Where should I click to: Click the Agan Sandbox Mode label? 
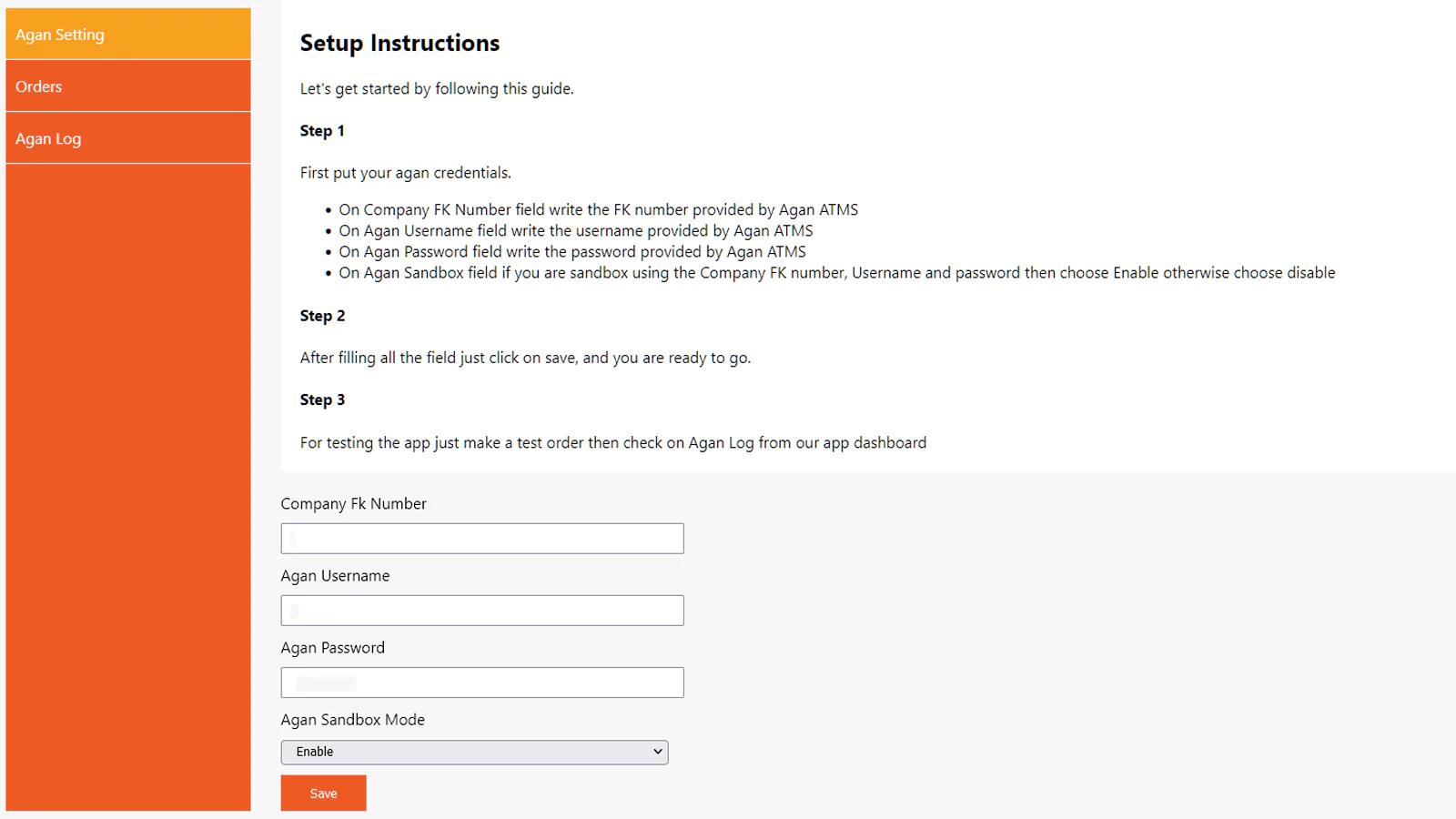pyautogui.click(x=352, y=720)
